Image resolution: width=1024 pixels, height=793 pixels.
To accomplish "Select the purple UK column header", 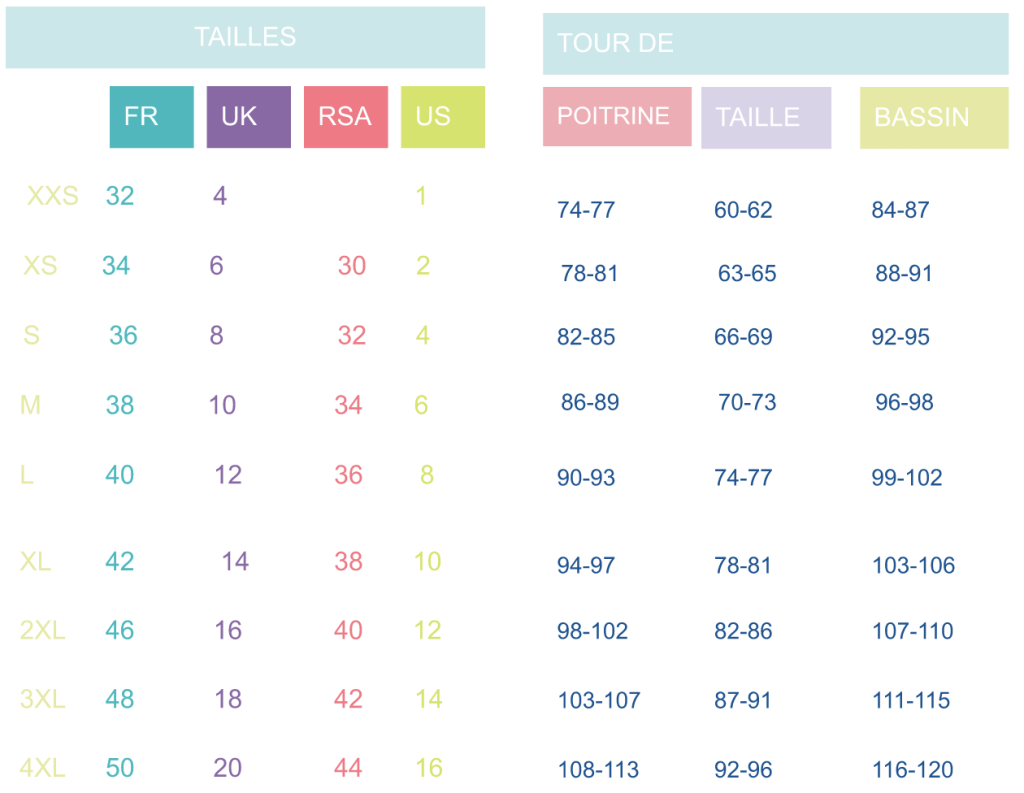I will pyautogui.click(x=248, y=117).
